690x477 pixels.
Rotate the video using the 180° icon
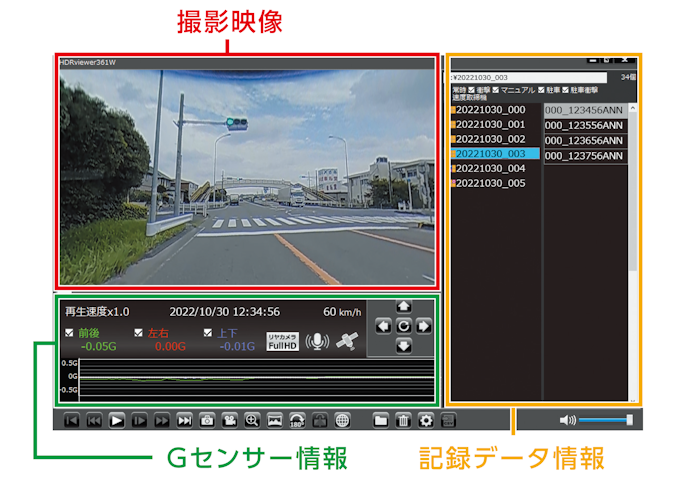point(297,421)
